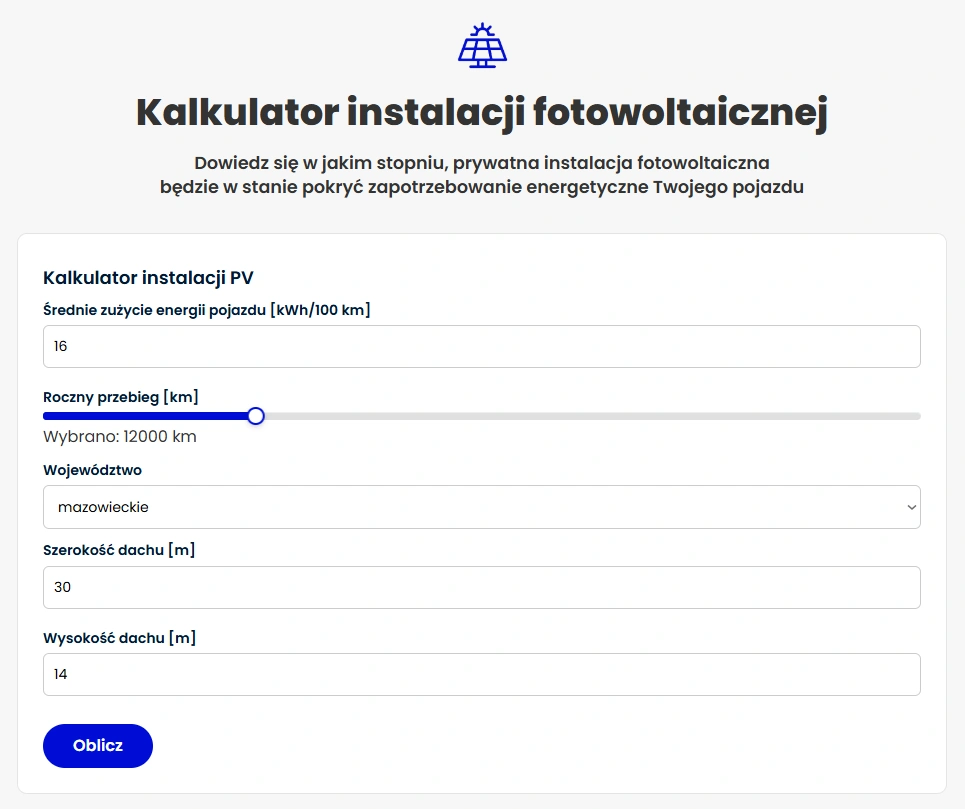The image size is (965, 809).
Task: Click the subtitle line starting 'Dowiedz się'
Action: coord(482,162)
